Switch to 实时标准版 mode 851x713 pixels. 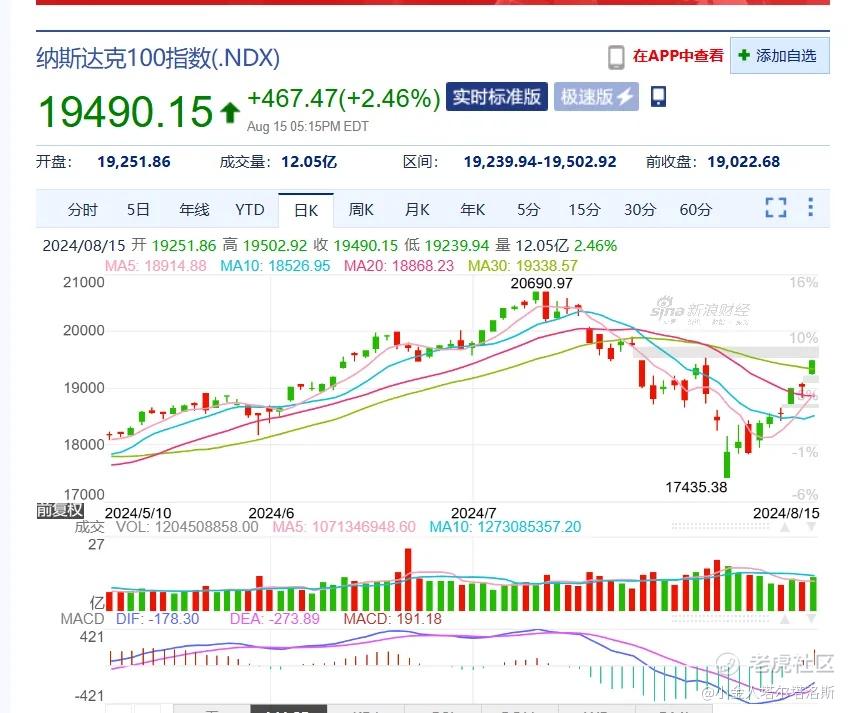pyautogui.click(x=497, y=97)
